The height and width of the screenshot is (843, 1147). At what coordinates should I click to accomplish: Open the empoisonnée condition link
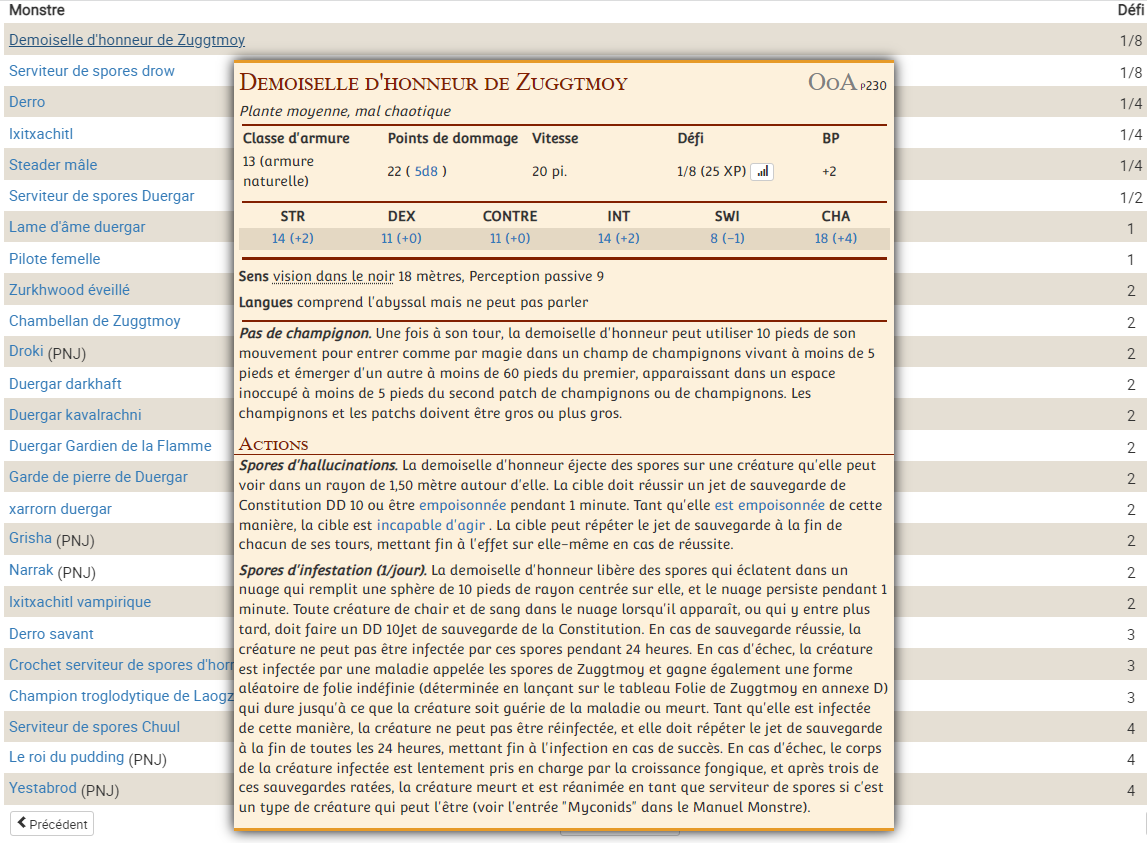(462, 506)
